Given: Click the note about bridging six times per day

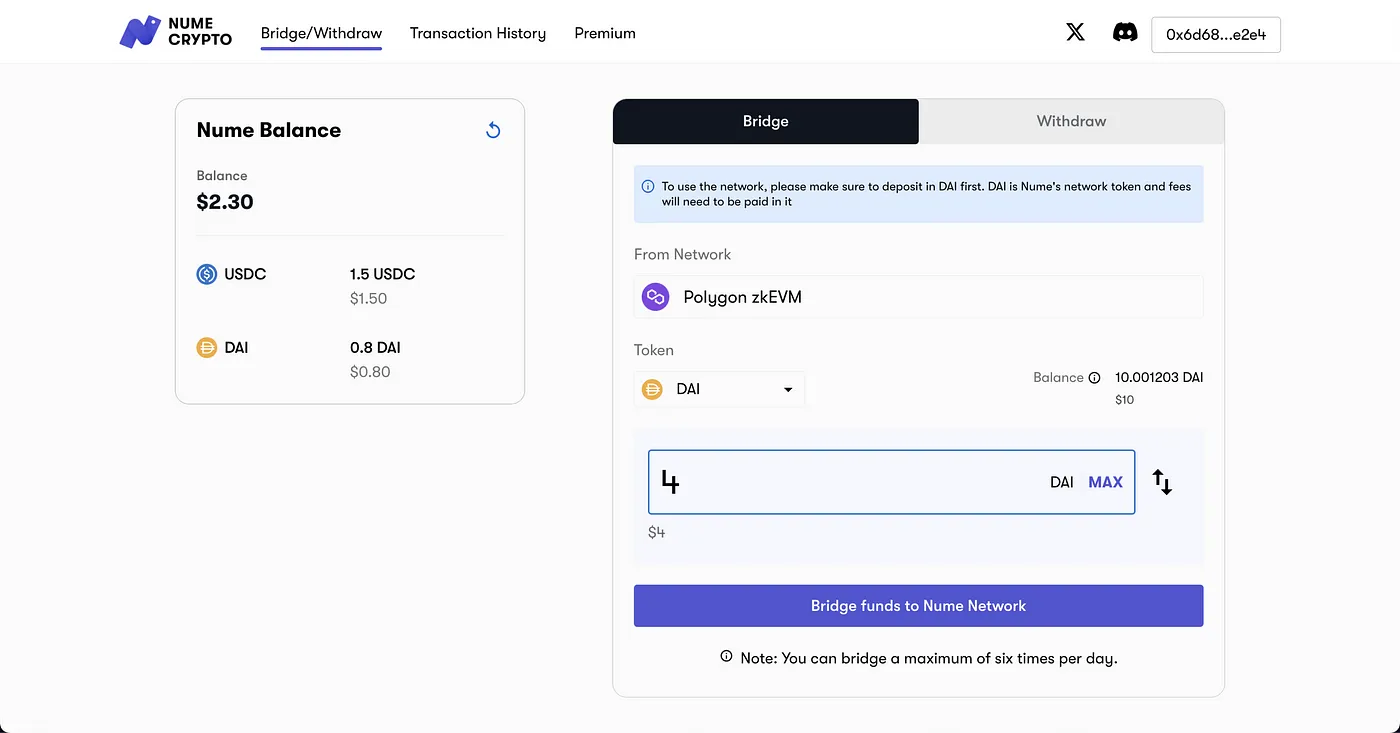Looking at the screenshot, I should click(929, 658).
